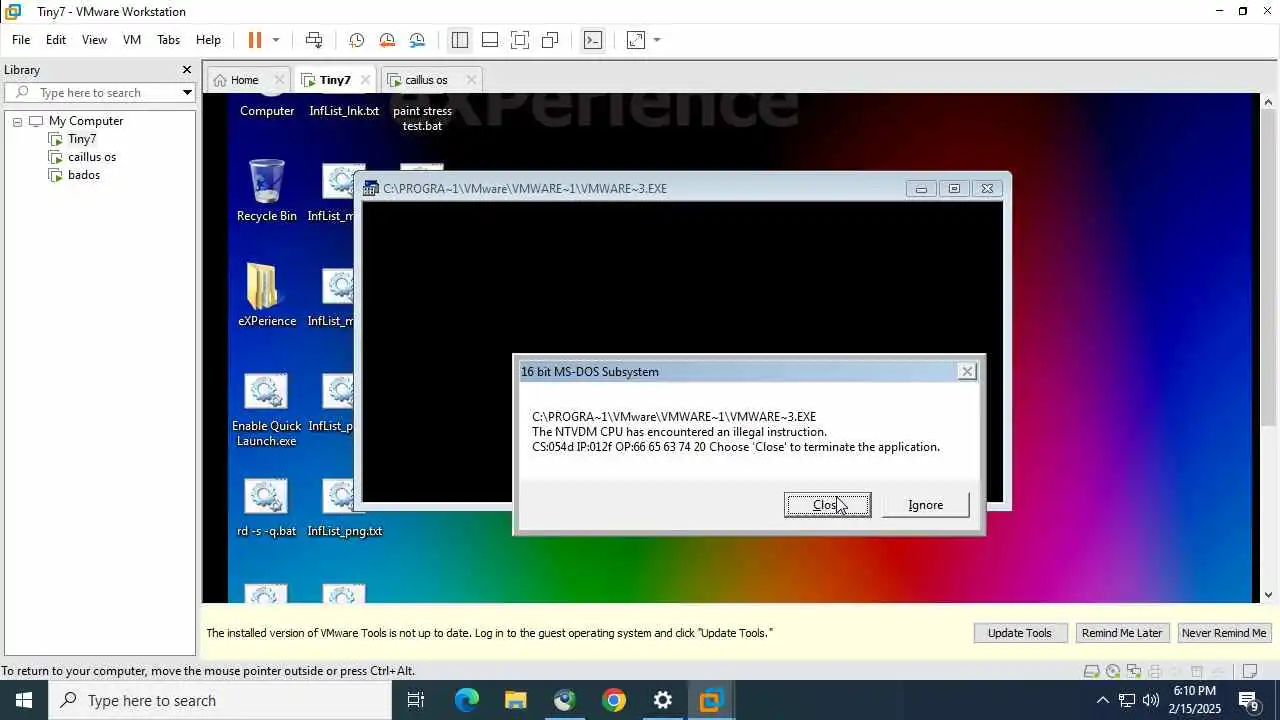Open the VM menu

pyautogui.click(x=132, y=40)
